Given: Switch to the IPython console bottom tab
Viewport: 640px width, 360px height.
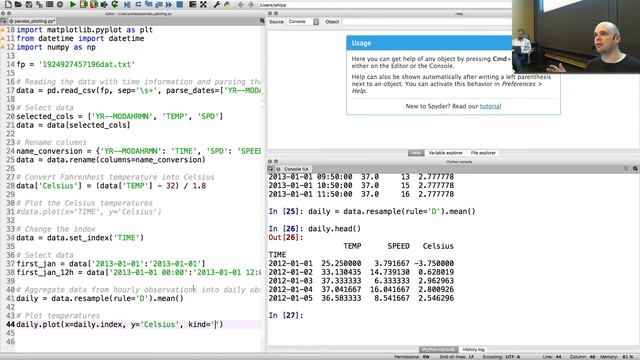Looking at the screenshot, I should coord(439,349).
